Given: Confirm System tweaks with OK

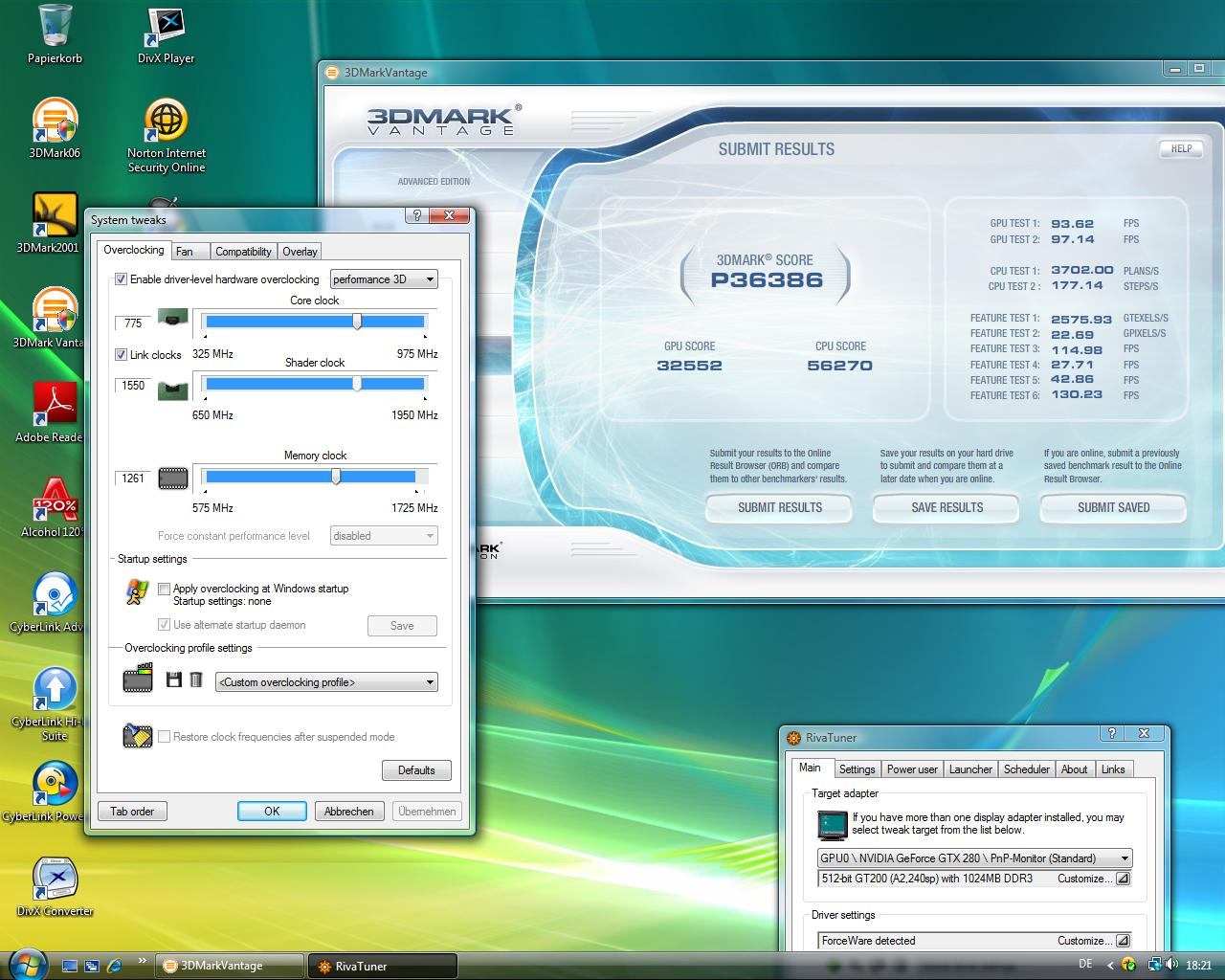Looking at the screenshot, I should [x=272, y=812].
